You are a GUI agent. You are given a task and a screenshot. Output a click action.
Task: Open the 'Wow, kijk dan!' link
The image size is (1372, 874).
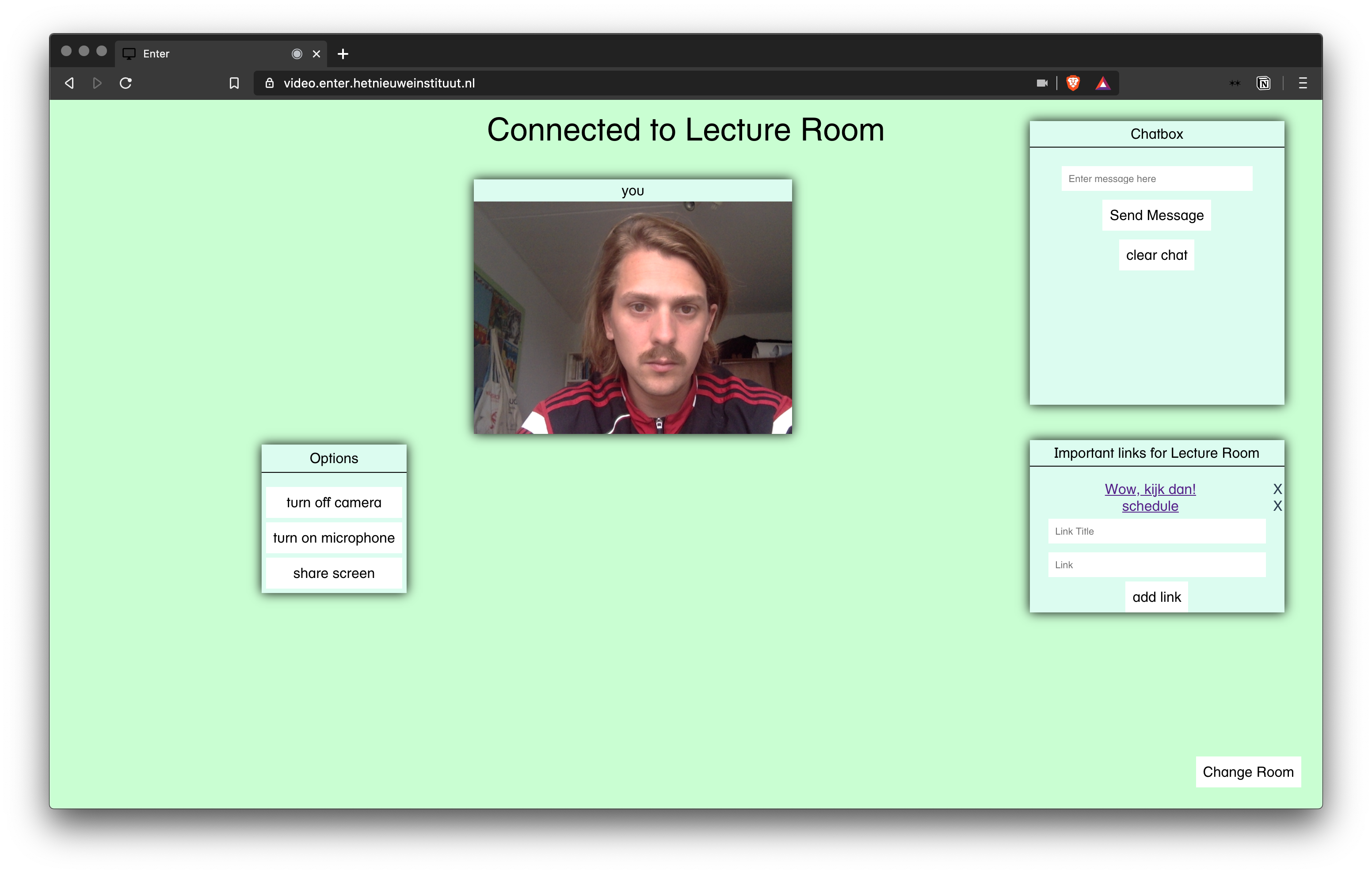(1150, 489)
